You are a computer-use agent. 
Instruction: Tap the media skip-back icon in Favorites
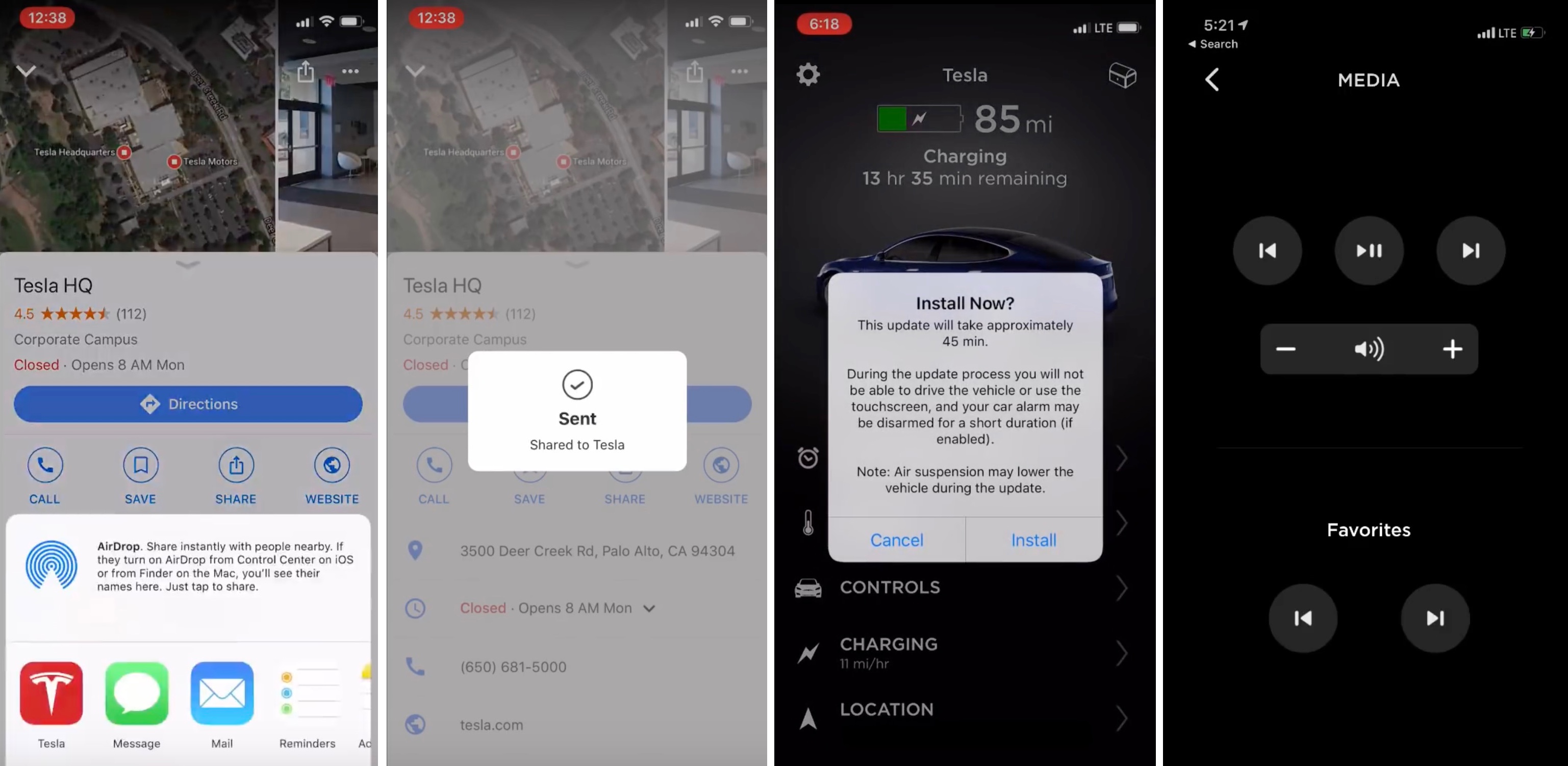click(x=1303, y=617)
